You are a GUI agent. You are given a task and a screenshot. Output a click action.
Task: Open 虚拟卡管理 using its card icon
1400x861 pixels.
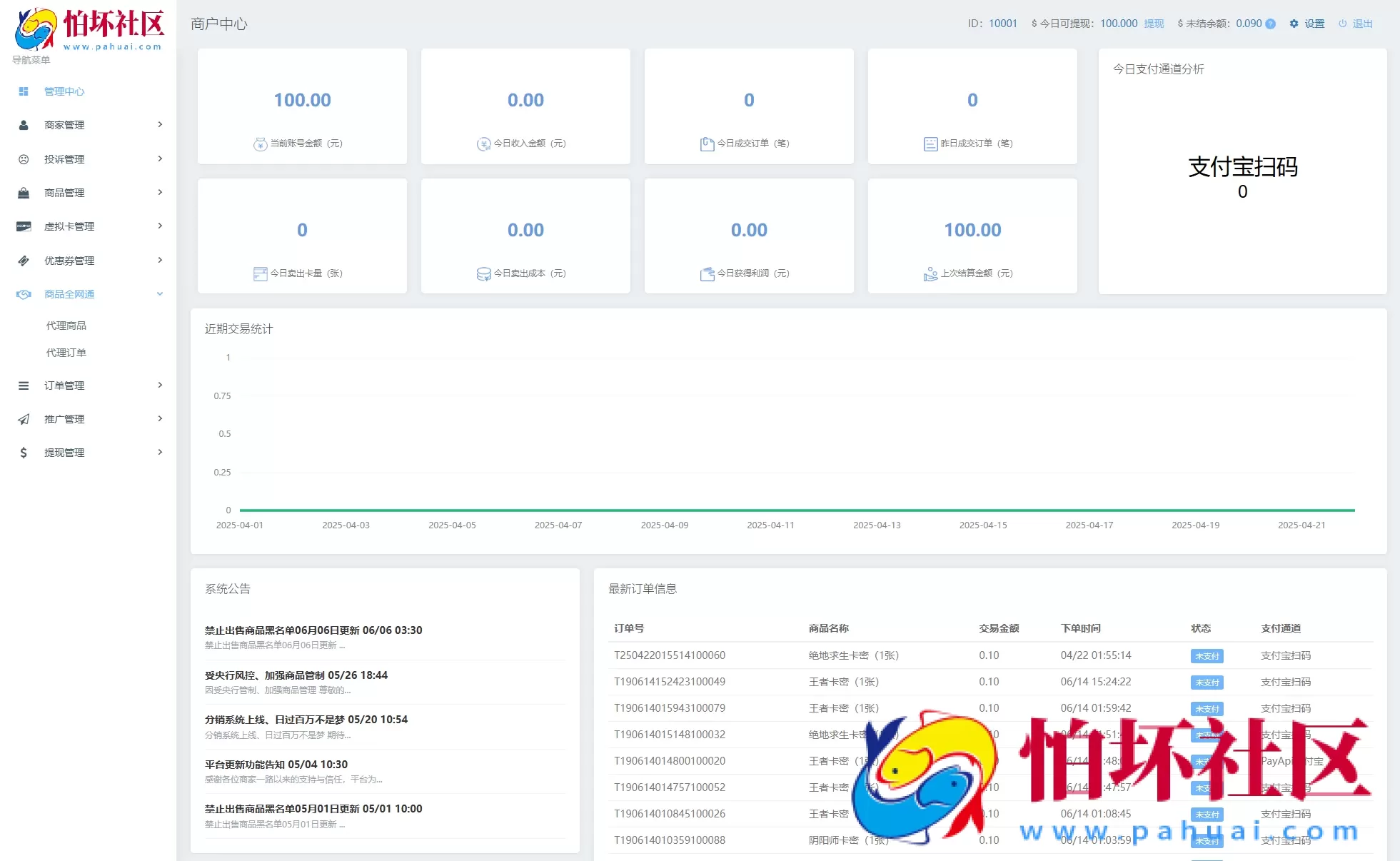23,226
